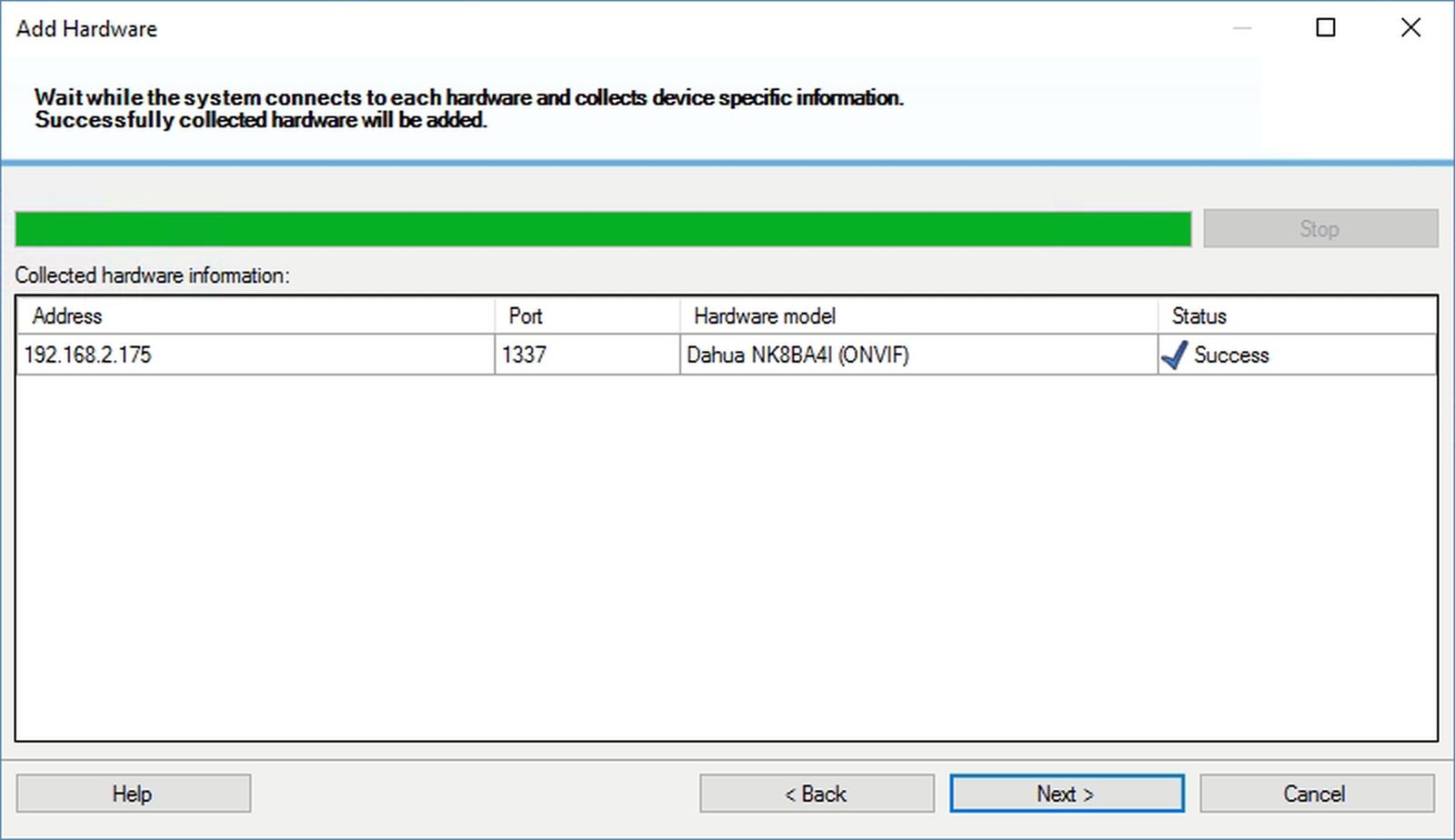1455x840 pixels.
Task: Click the disabled Stop button
Action: click(x=1320, y=228)
